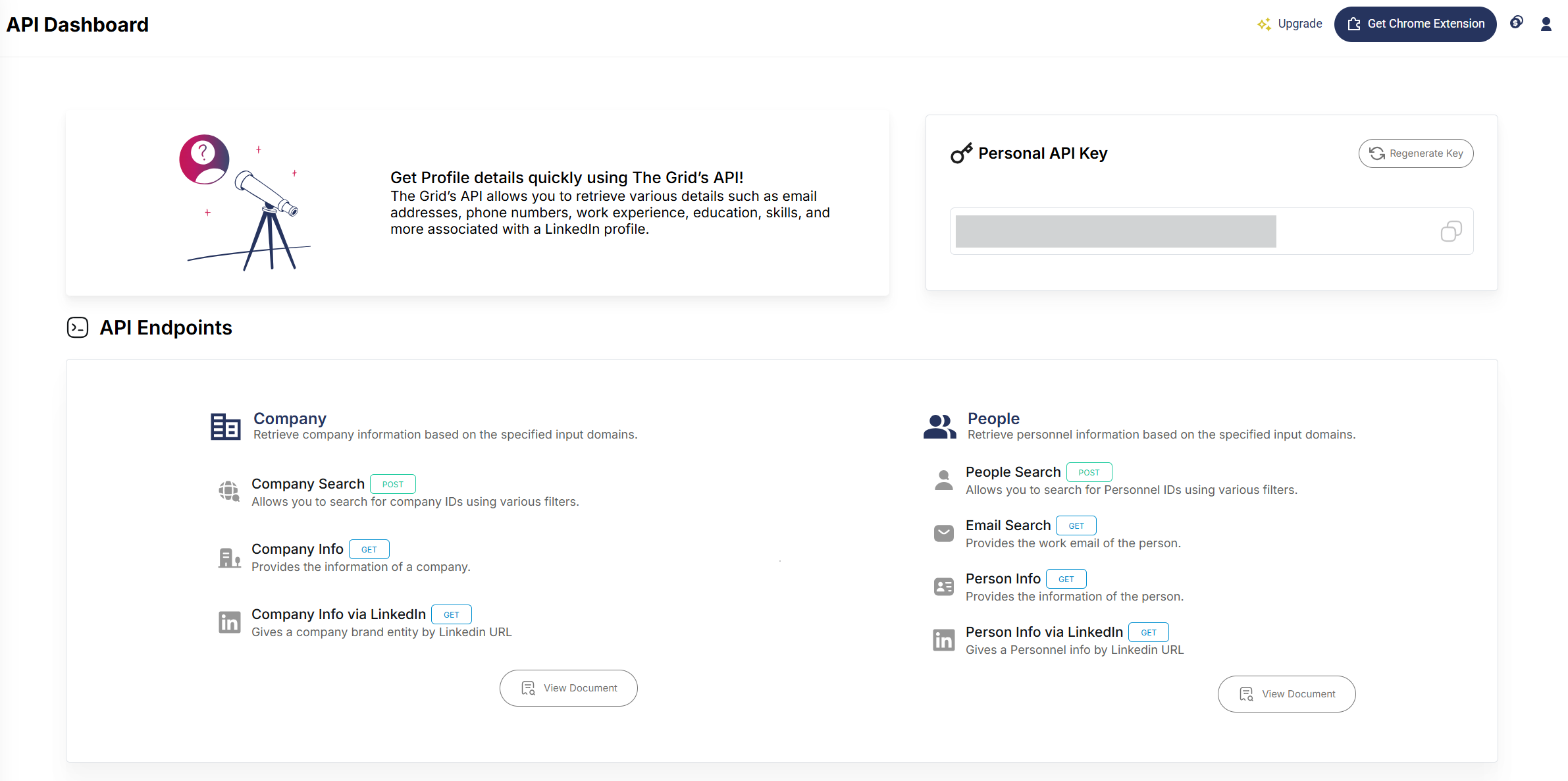Click the People group icon
The width and height of the screenshot is (1568, 781).
pos(939,426)
